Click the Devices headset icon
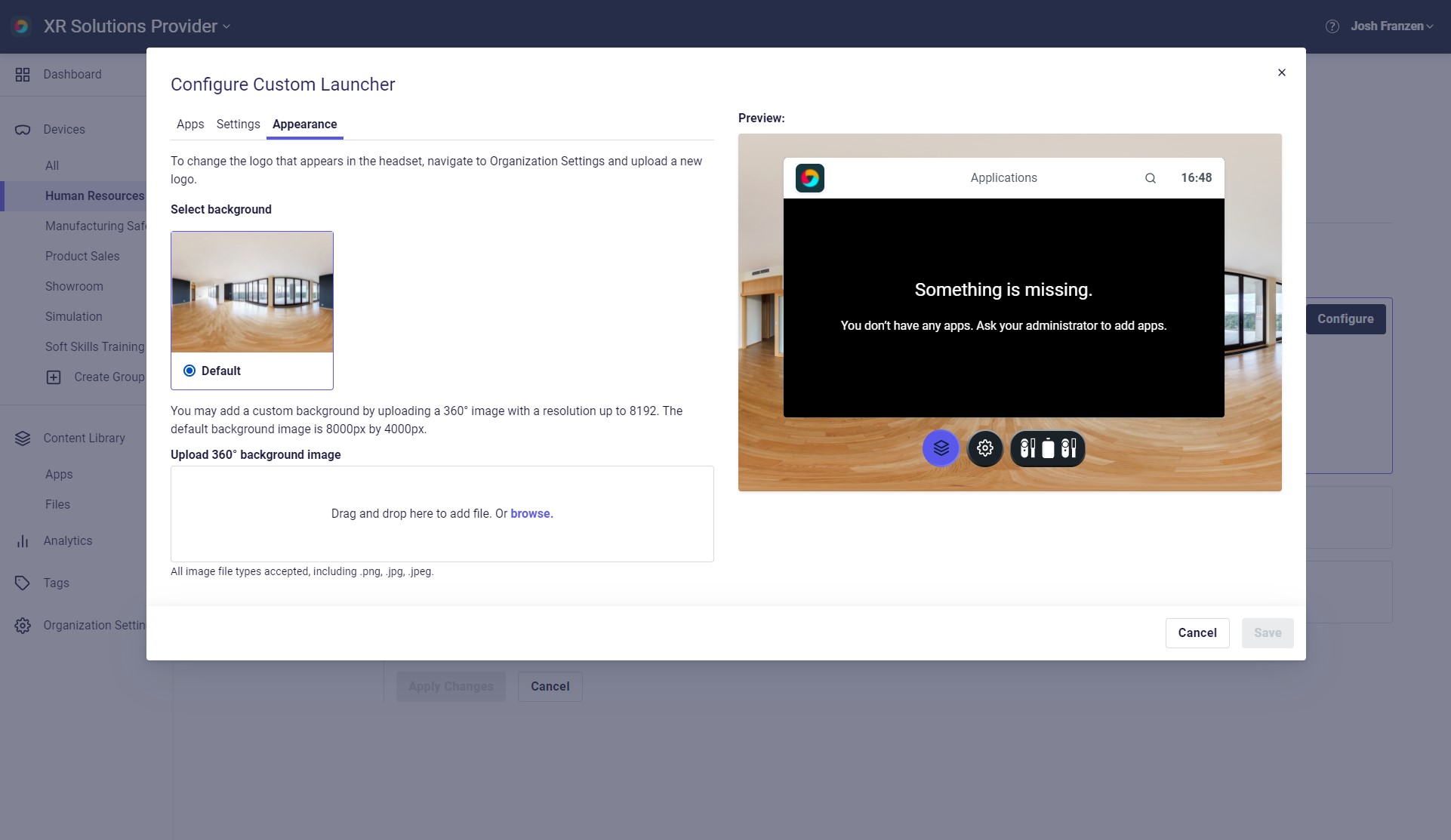This screenshot has width=1451, height=840. click(x=23, y=130)
